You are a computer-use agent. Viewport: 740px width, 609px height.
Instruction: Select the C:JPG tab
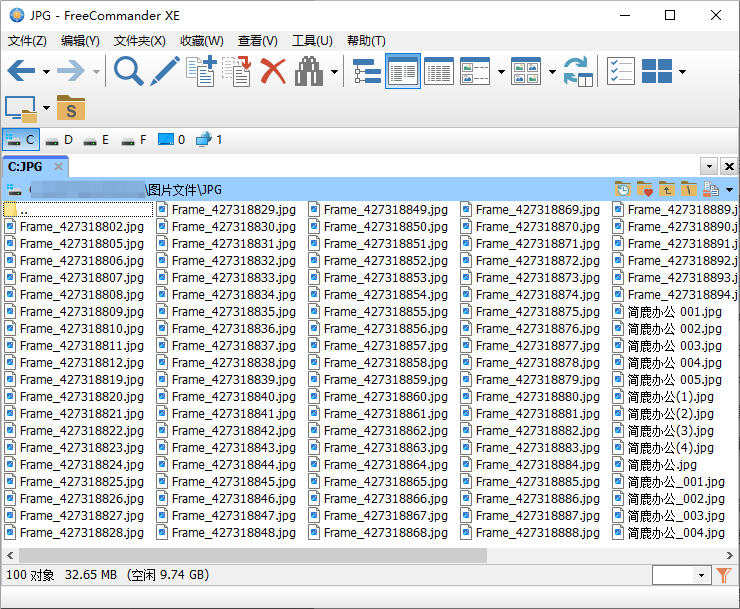[x=27, y=167]
